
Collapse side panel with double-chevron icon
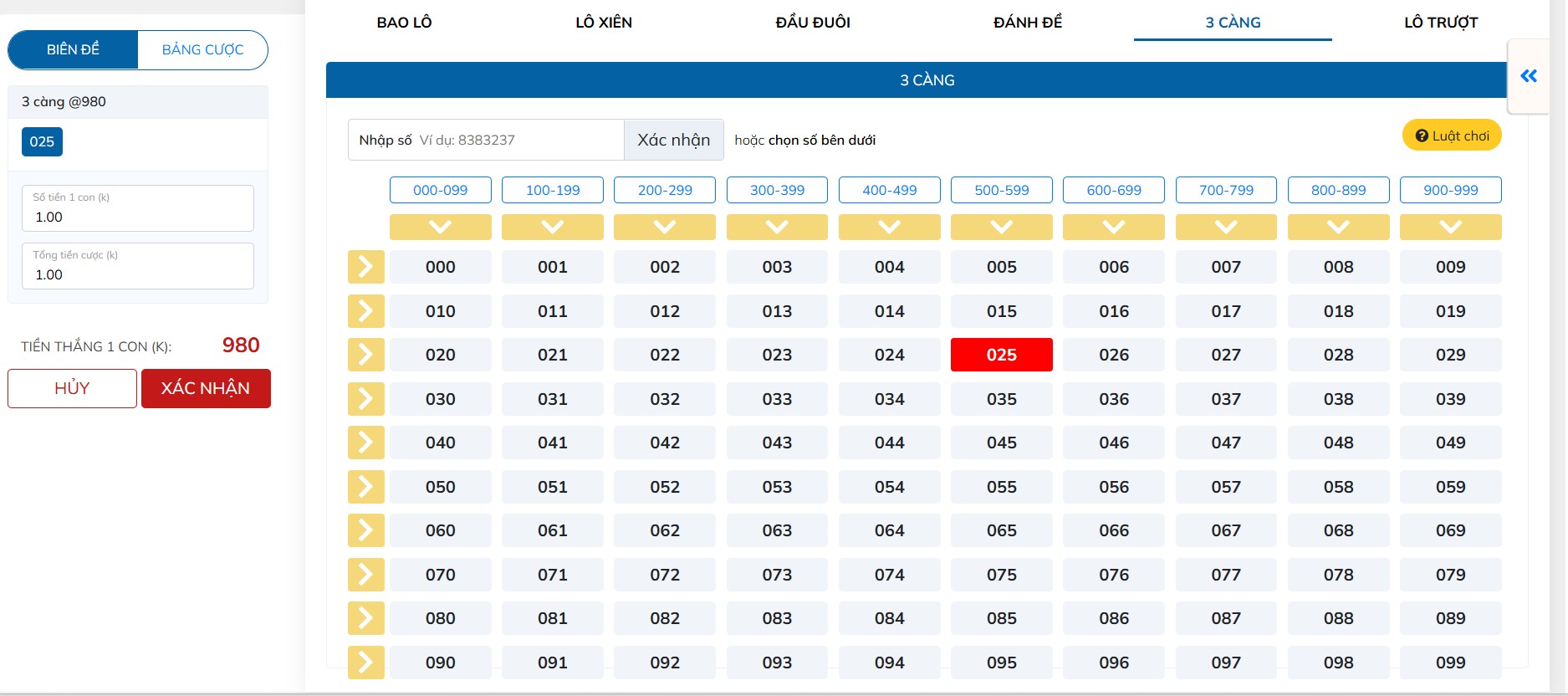(1528, 76)
